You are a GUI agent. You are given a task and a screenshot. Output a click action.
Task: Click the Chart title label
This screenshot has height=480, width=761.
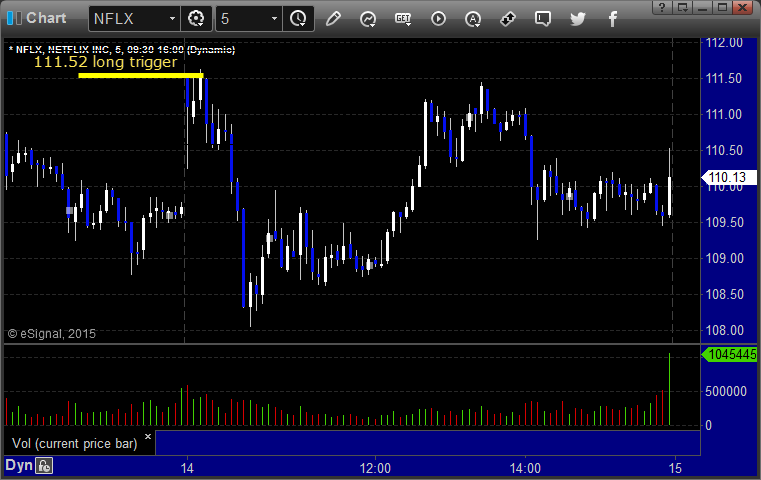click(46, 18)
